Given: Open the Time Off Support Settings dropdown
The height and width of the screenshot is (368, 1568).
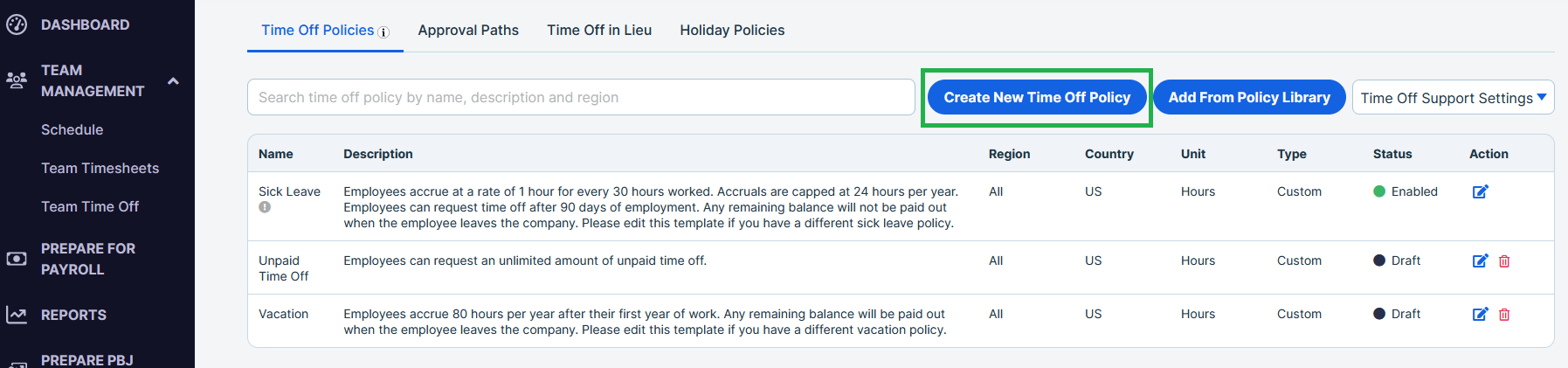Looking at the screenshot, I should coord(1453,98).
